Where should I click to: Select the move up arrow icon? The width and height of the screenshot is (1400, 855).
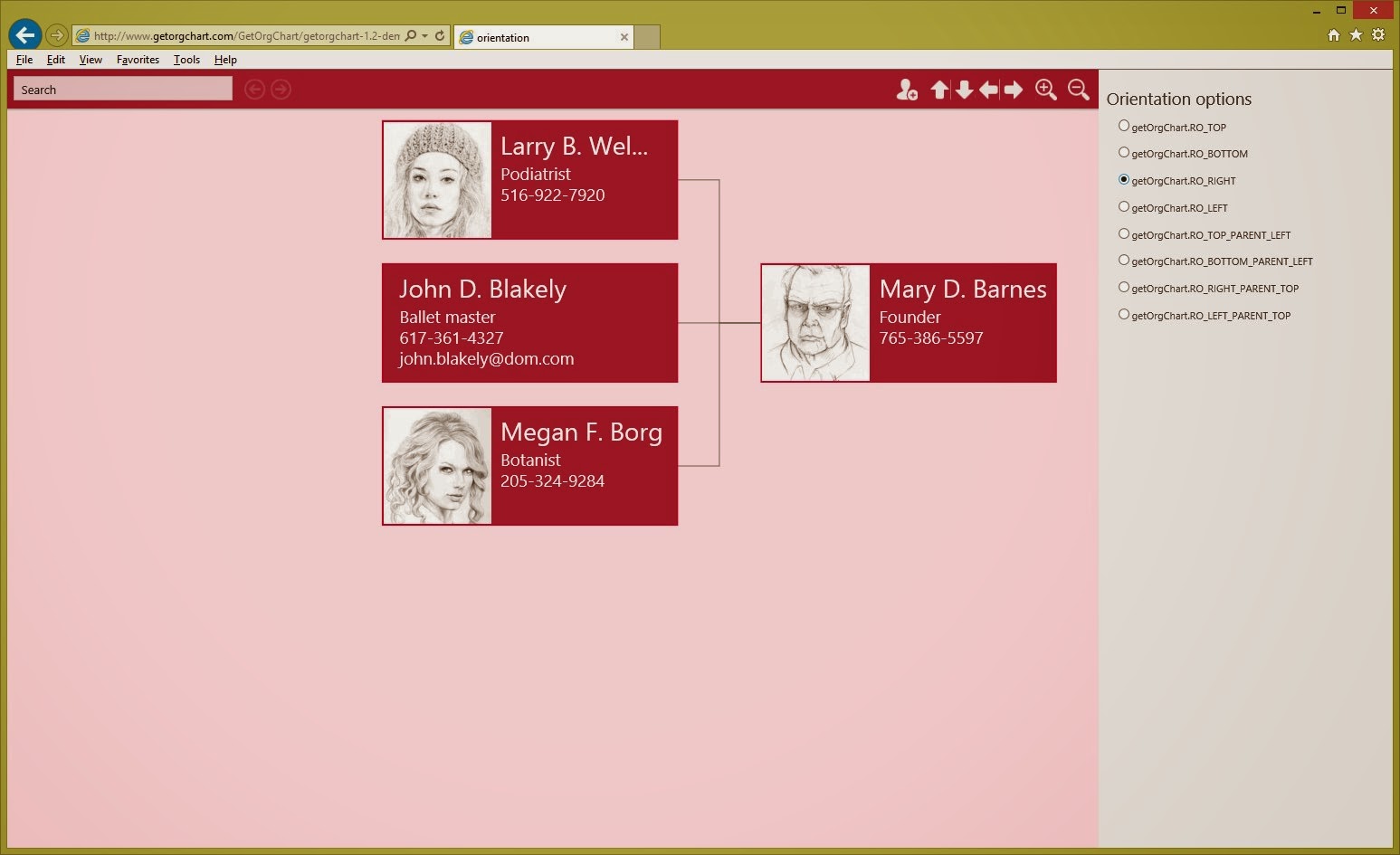[940, 90]
